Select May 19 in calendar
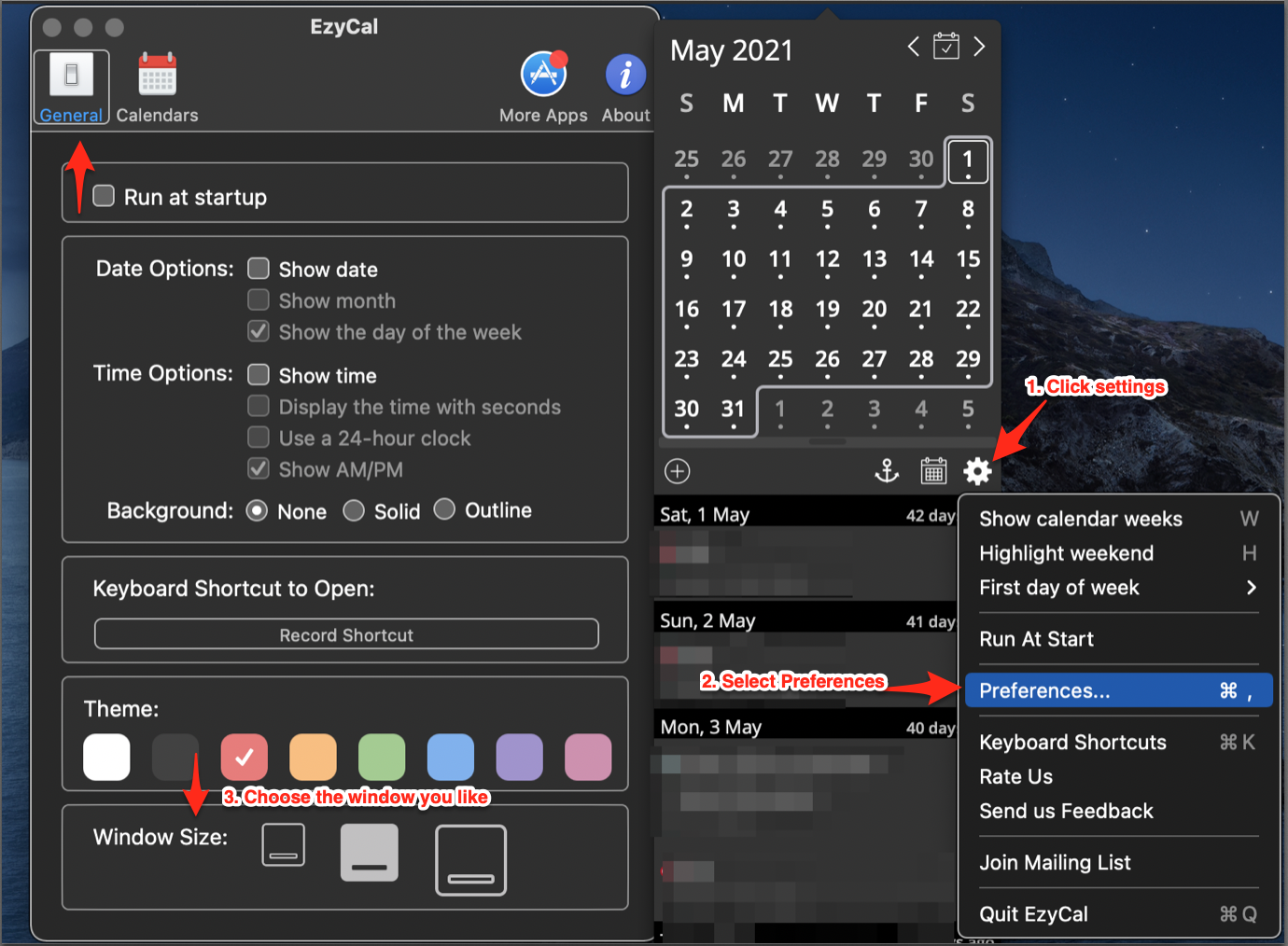The height and width of the screenshot is (946, 1288). pos(827,312)
